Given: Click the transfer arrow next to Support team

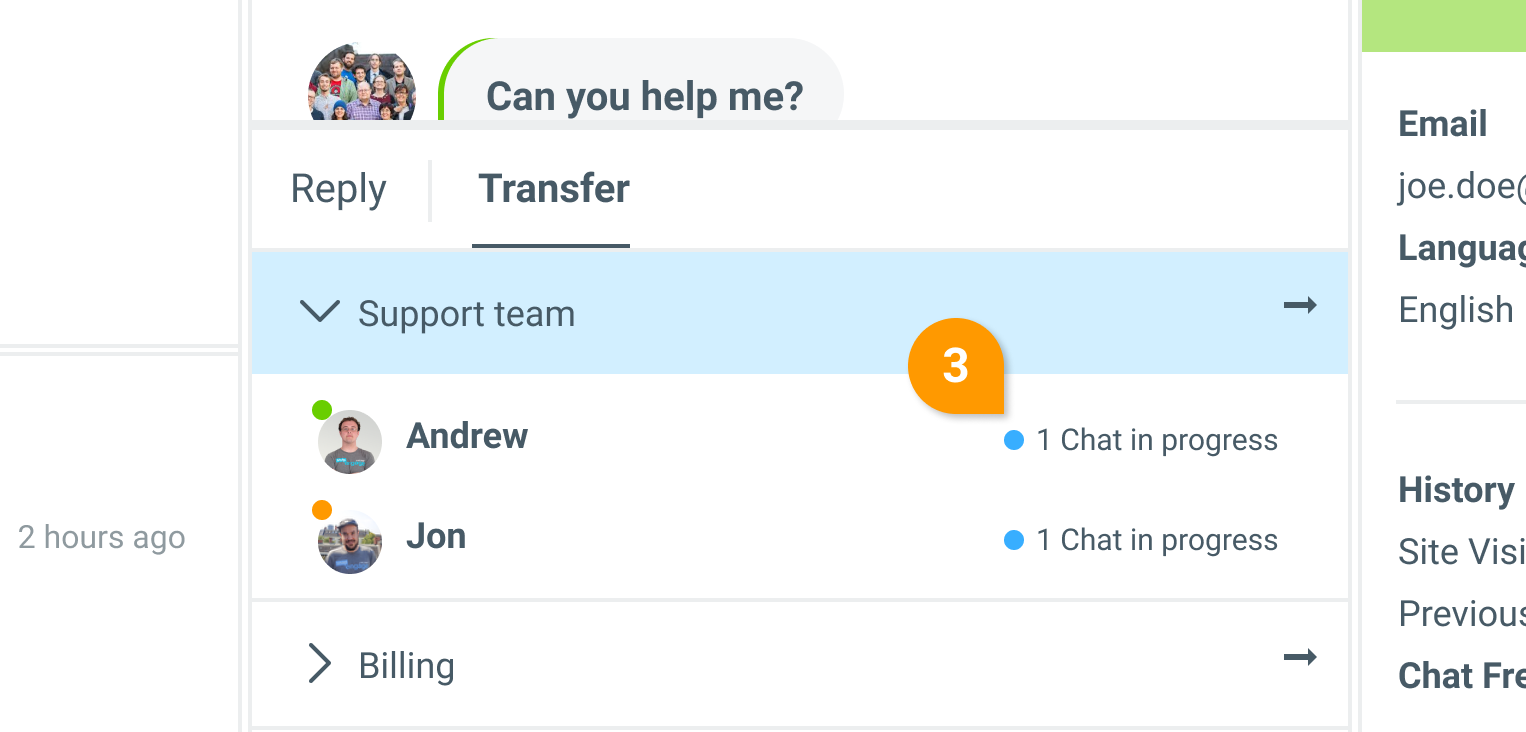Looking at the screenshot, I should (1300, 306).
